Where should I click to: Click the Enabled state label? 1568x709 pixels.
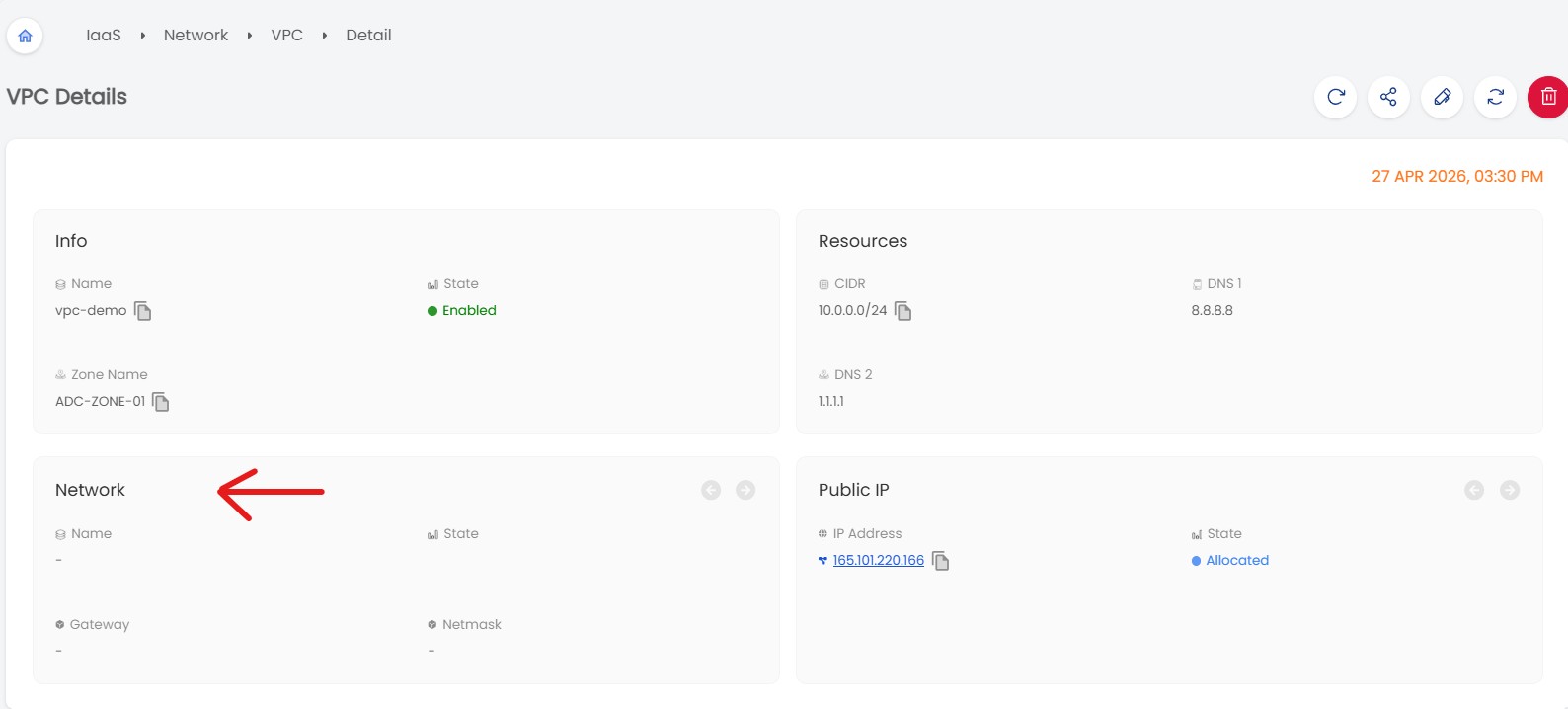coord(469,310)
